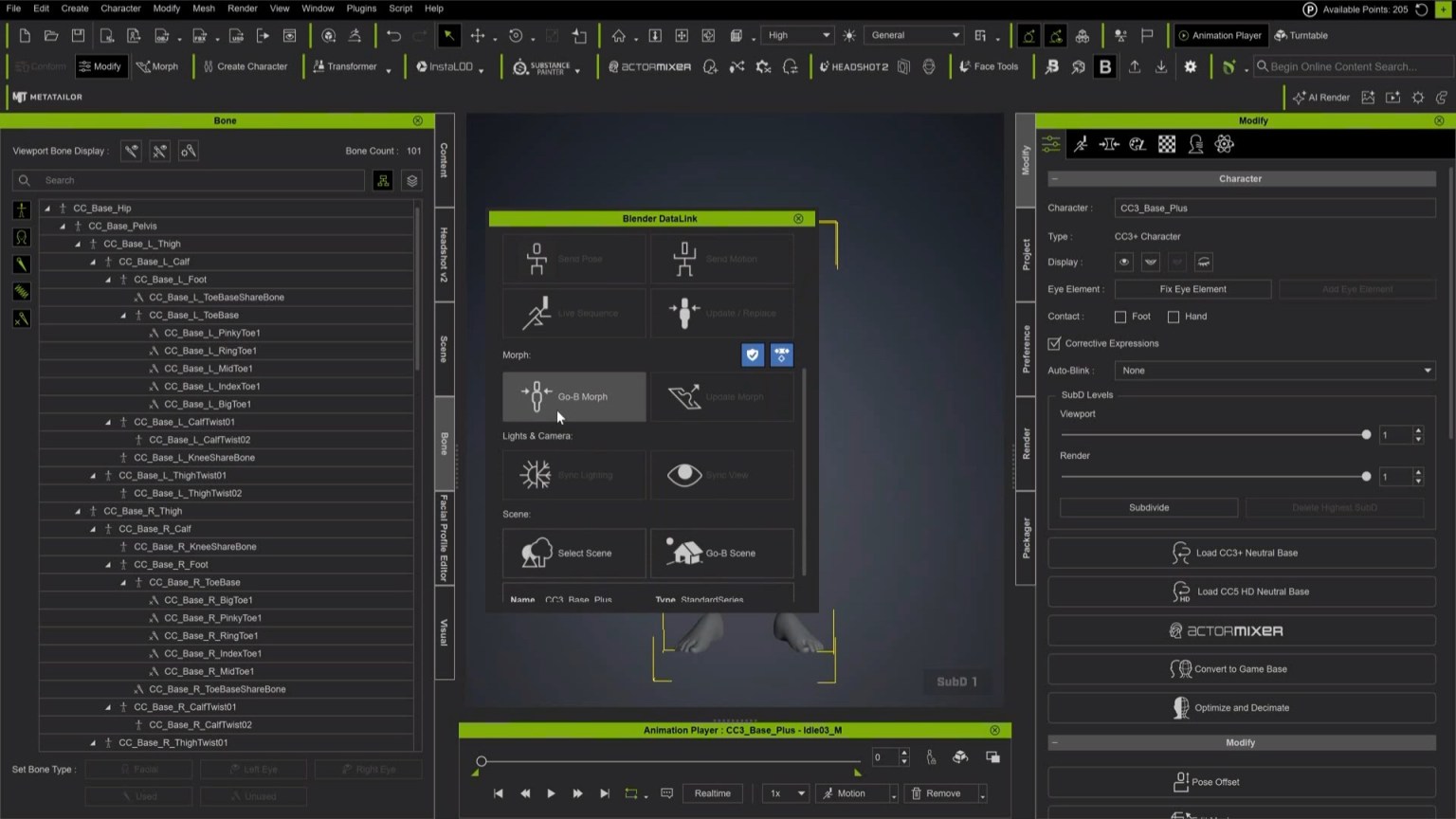Open the ActorMixer toolbar tool

coord(649,66)
